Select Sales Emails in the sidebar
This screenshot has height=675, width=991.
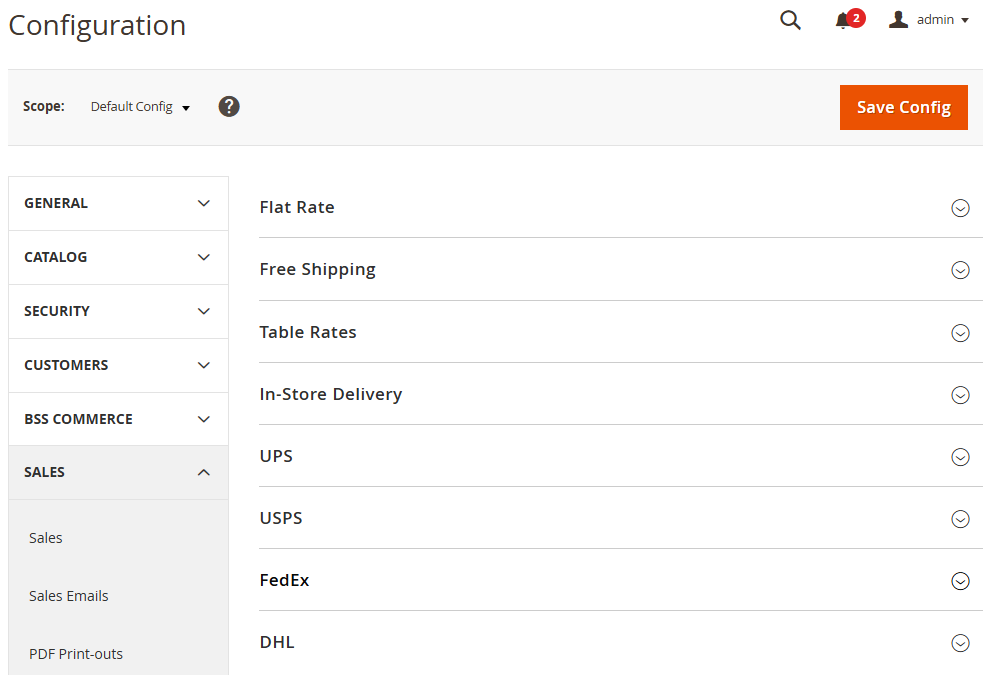click(x=69, y=596)
